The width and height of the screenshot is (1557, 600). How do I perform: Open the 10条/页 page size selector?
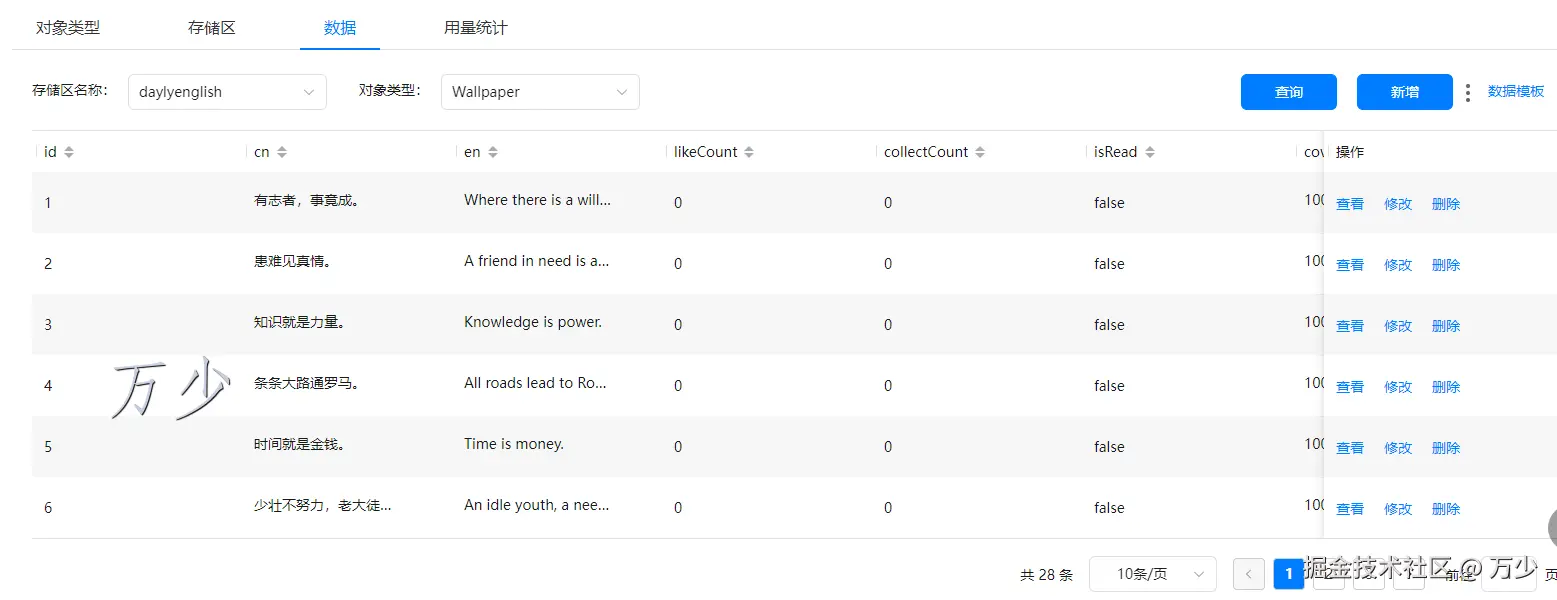point(1152,574)
